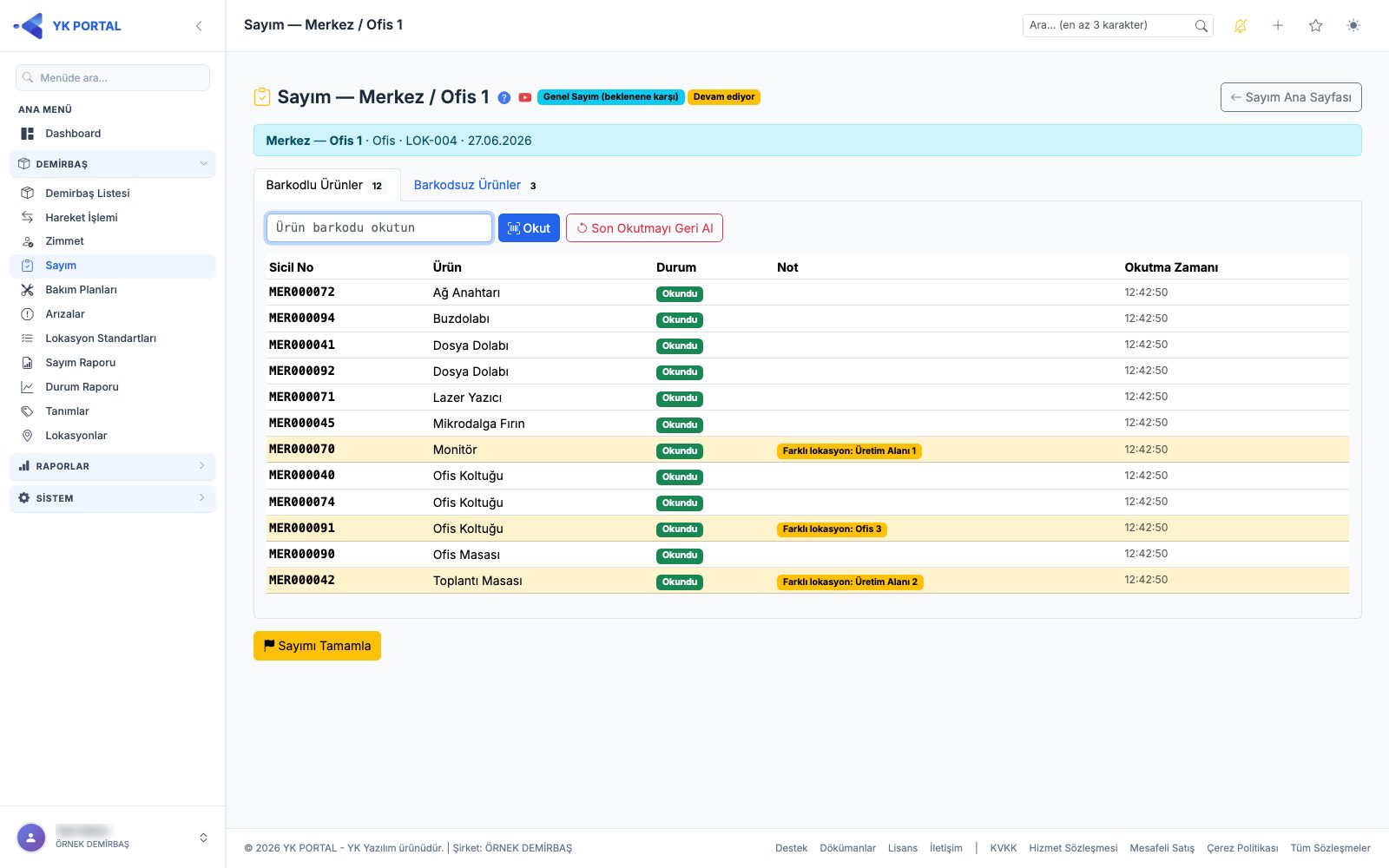Open Lokasyonlar menu item

pos(113,436)
